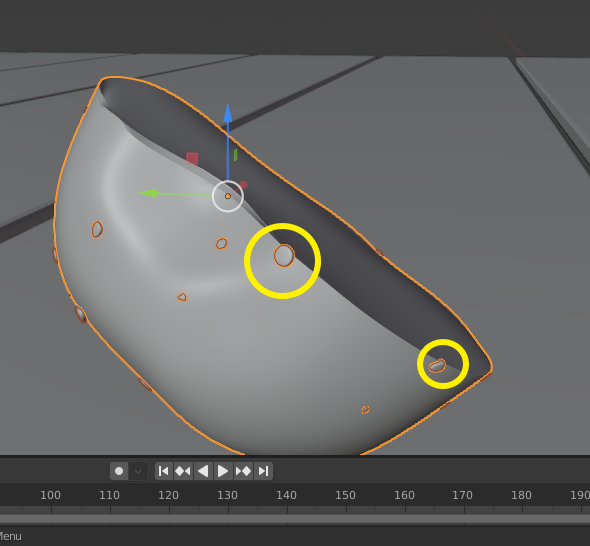Play the animation in reverse
This screenshot has height=546, width=590.
tap(203, 471)
